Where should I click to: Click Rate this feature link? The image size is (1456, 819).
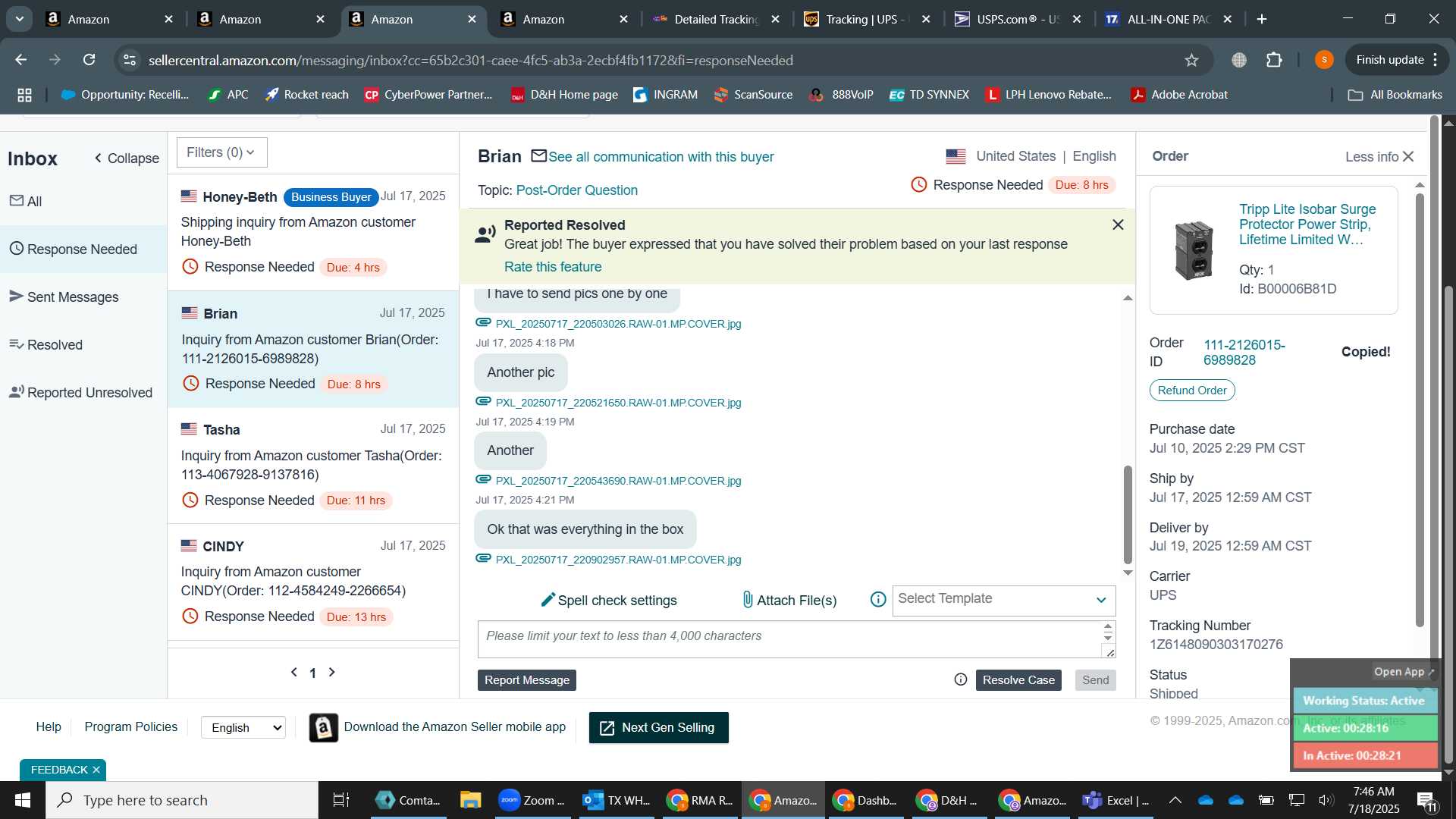tap(552, 266)
